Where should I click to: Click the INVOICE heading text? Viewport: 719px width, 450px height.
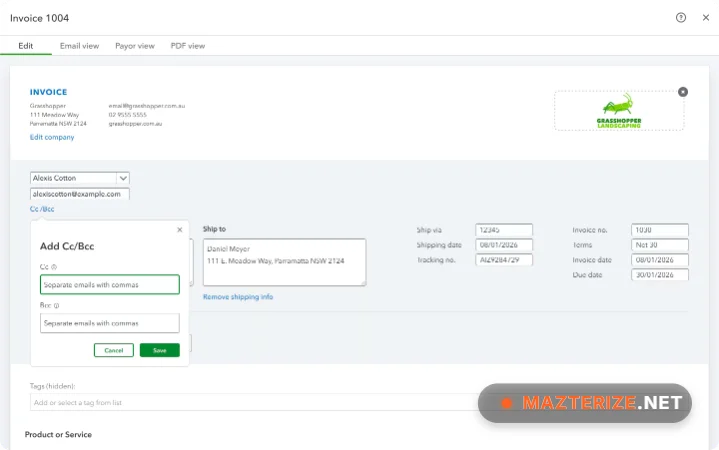tap(49, 92)
